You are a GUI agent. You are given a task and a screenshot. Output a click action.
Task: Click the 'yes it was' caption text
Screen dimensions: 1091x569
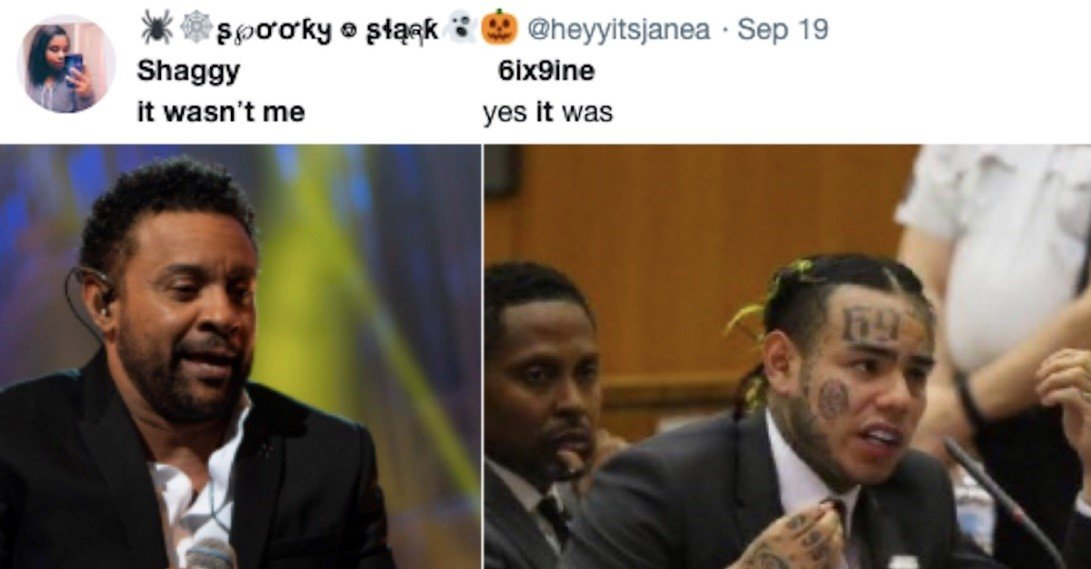point(548,113)
